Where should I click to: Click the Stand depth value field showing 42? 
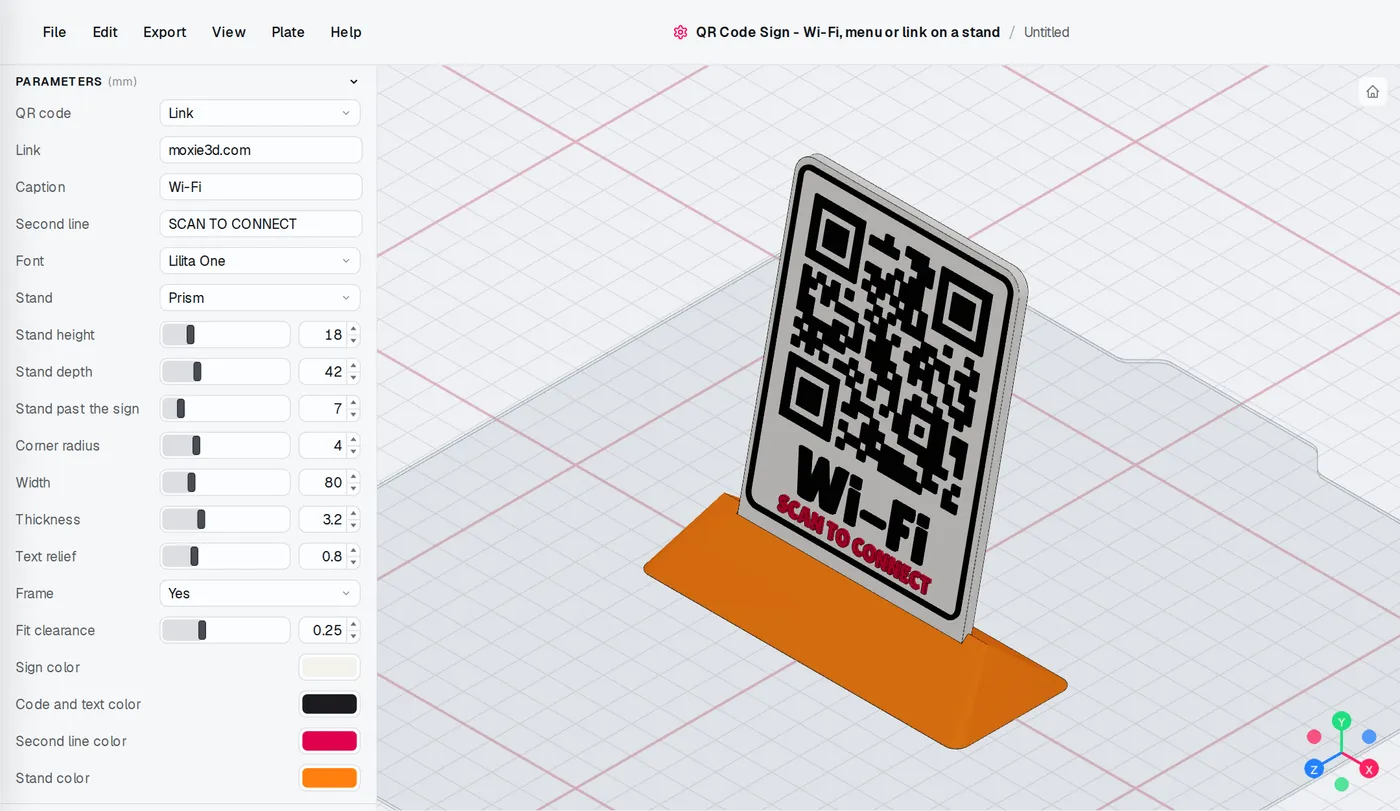pyautogui.click(x=329, y=372)
